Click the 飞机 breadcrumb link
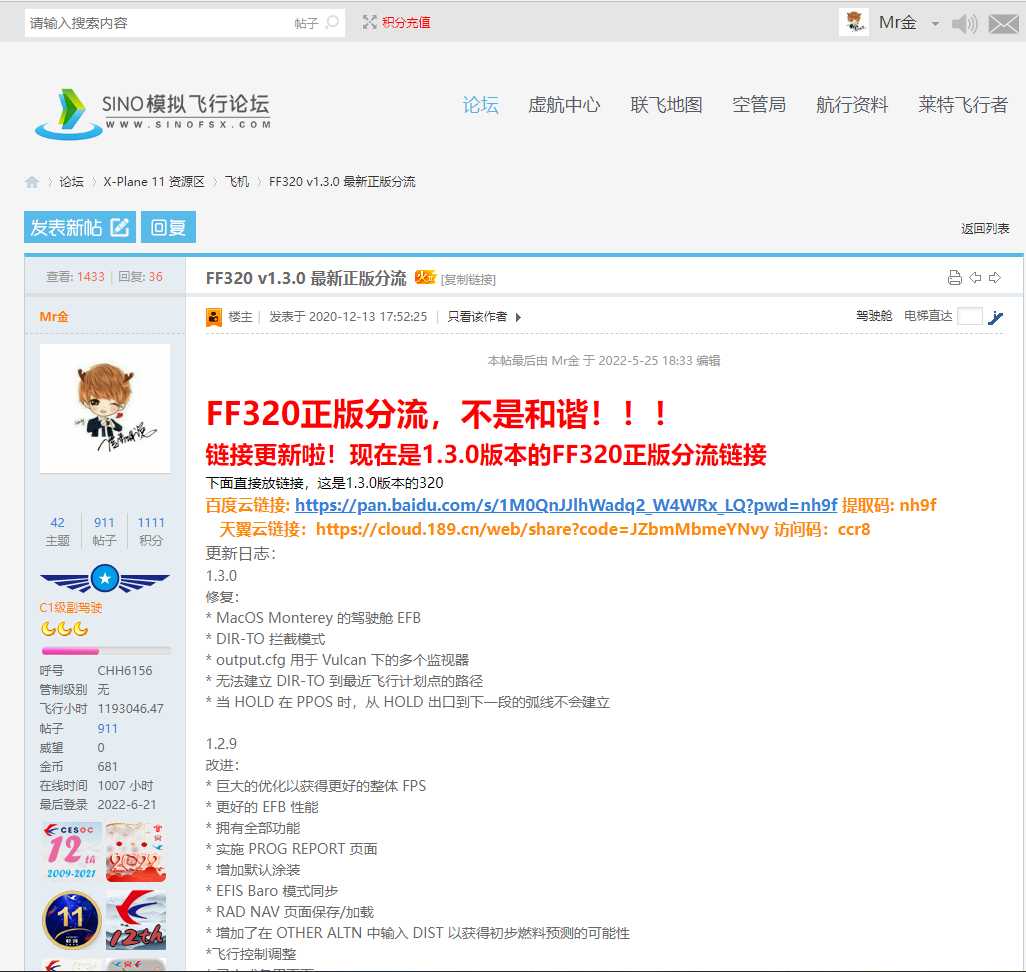Image resolution: width=1026 pixels, height=972 pixels. click(237, 182)
